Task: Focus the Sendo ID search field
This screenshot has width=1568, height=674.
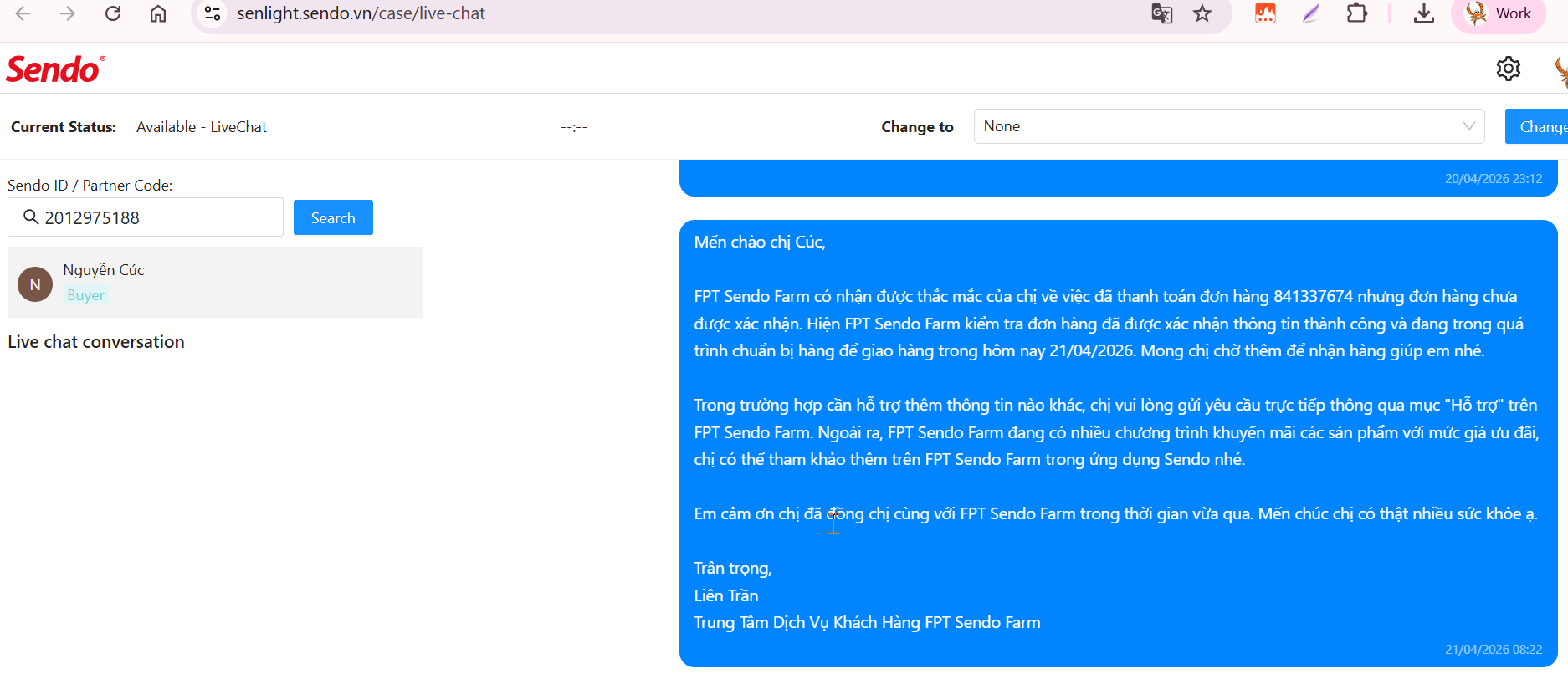Action: 146,217
